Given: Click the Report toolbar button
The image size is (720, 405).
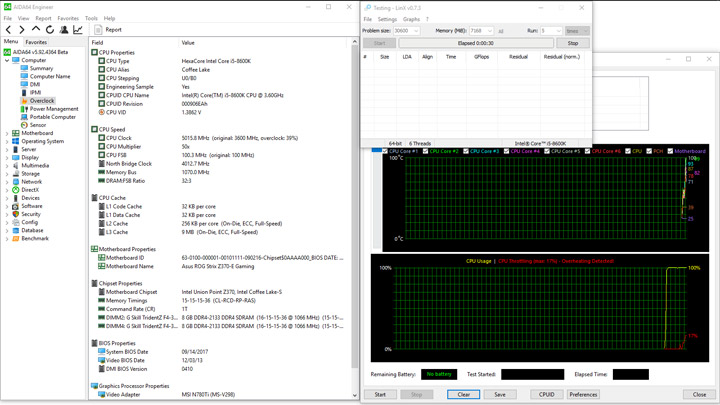Looking at the screenshot, I should [108, 30].
